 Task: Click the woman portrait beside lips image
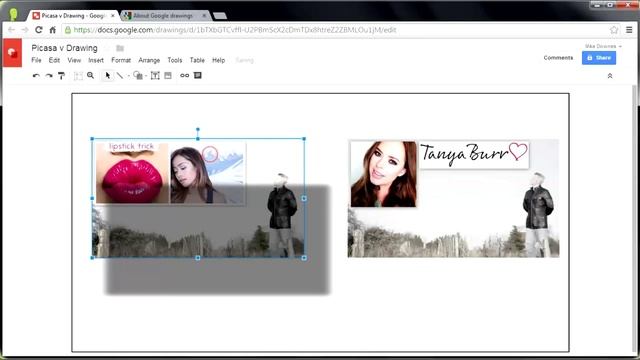click(208, 174)
